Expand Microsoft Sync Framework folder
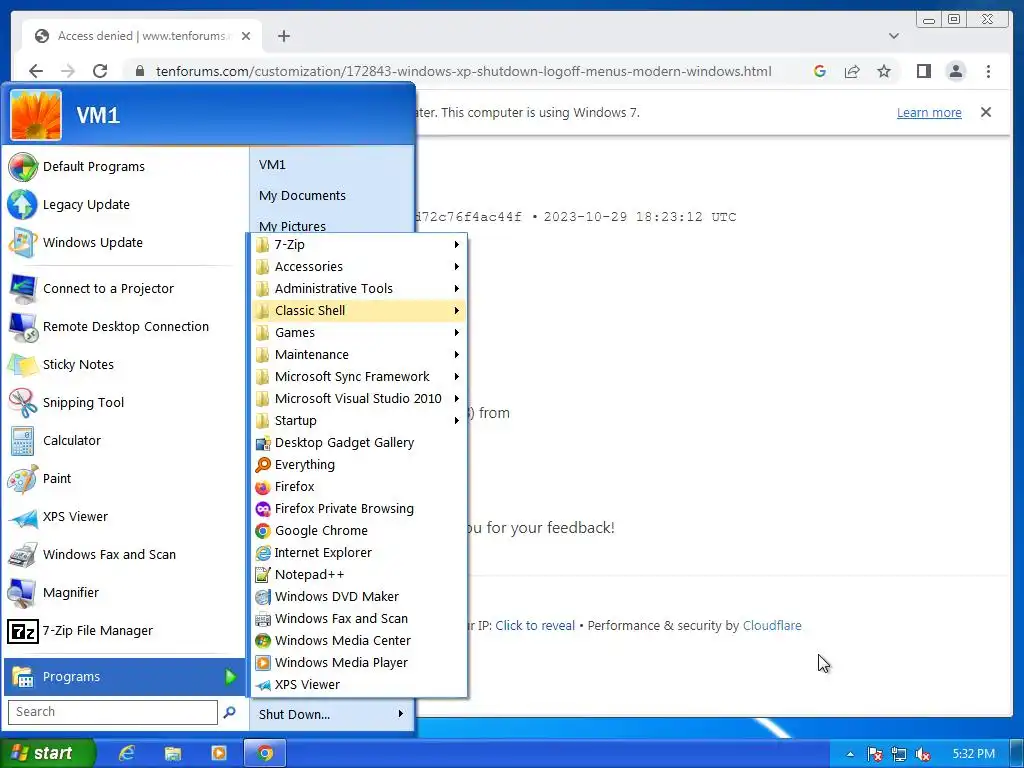Screen dimensions: 1024x768 tap(358, 377)
